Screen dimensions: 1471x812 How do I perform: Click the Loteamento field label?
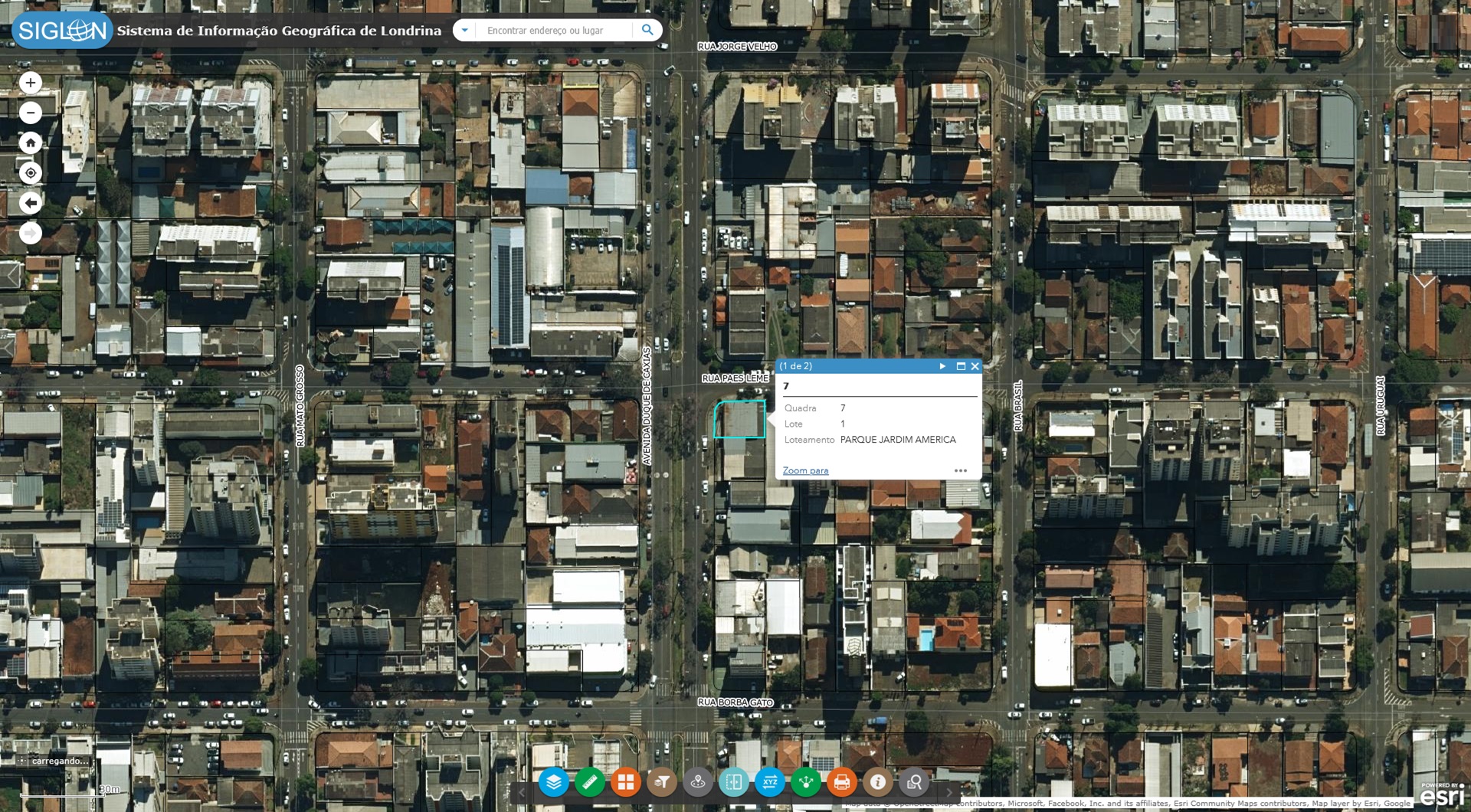(809, 440)
